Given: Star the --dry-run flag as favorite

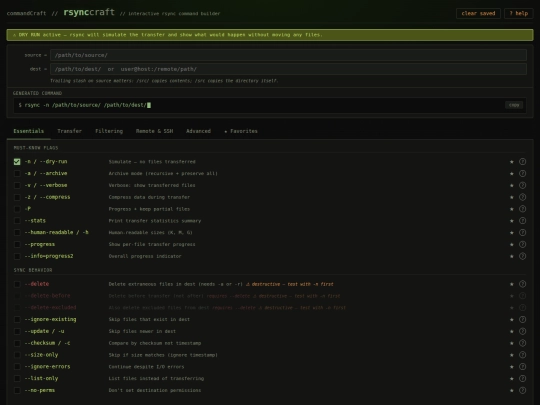Looking at the screenshot, I should [511, 162].
